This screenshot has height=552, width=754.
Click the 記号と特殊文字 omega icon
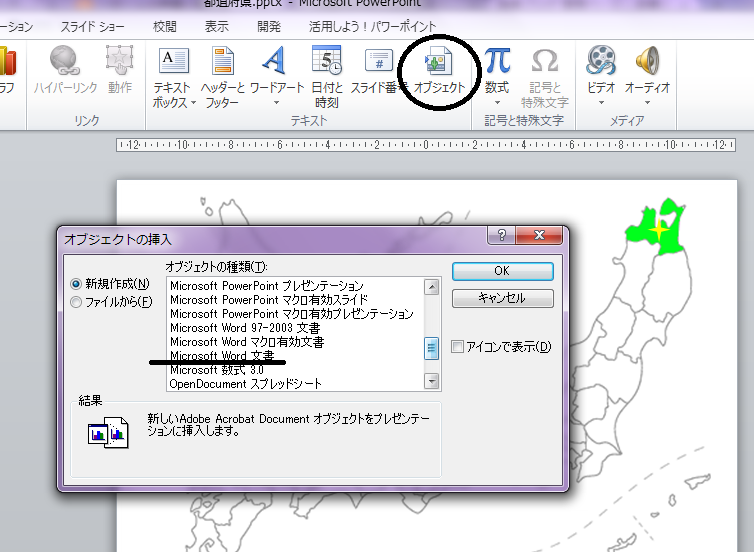544,61
